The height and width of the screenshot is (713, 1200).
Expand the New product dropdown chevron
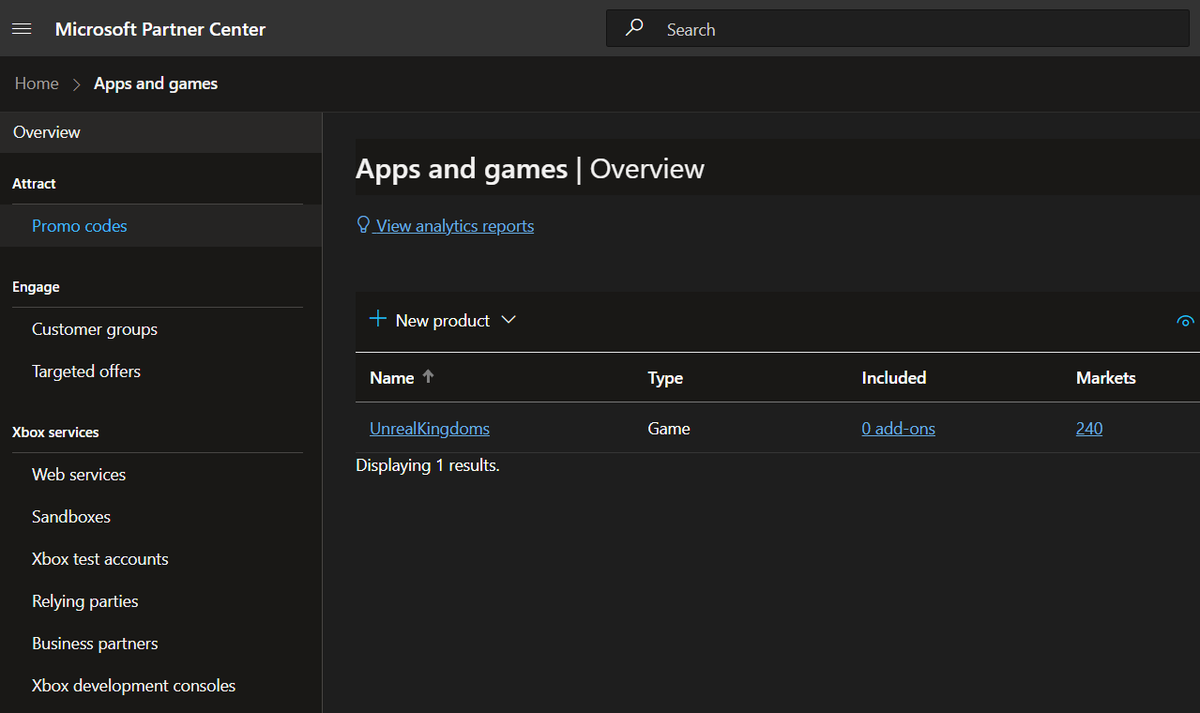click(508, 320)
